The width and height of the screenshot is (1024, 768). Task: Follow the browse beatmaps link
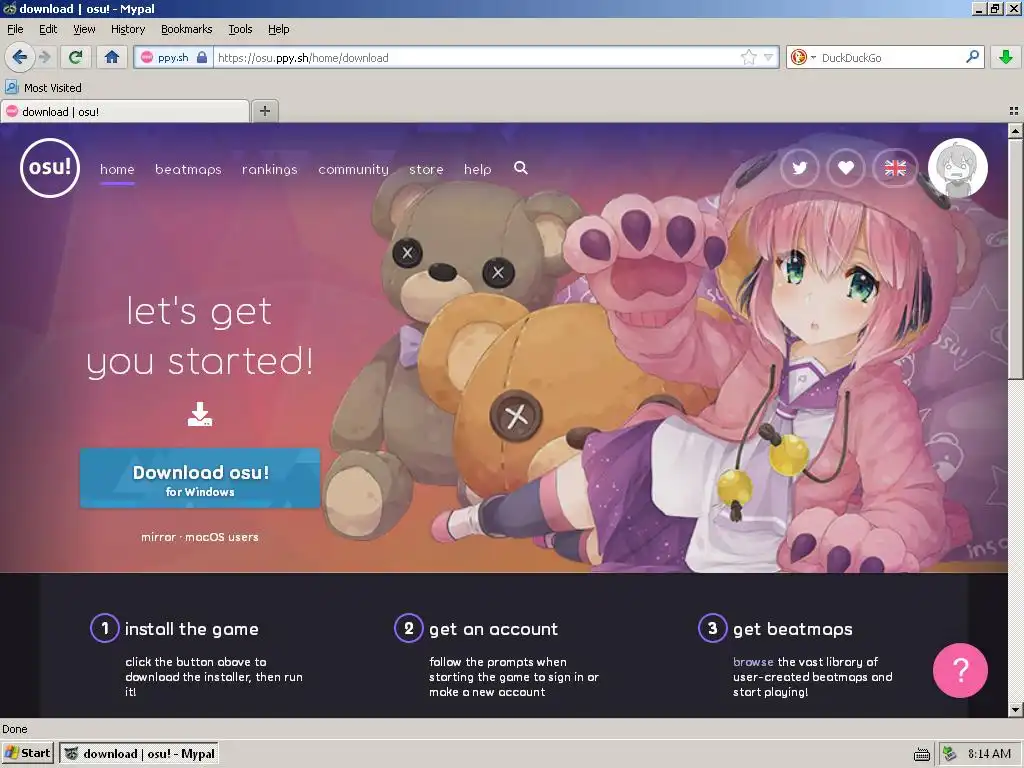tap(753, 662)
